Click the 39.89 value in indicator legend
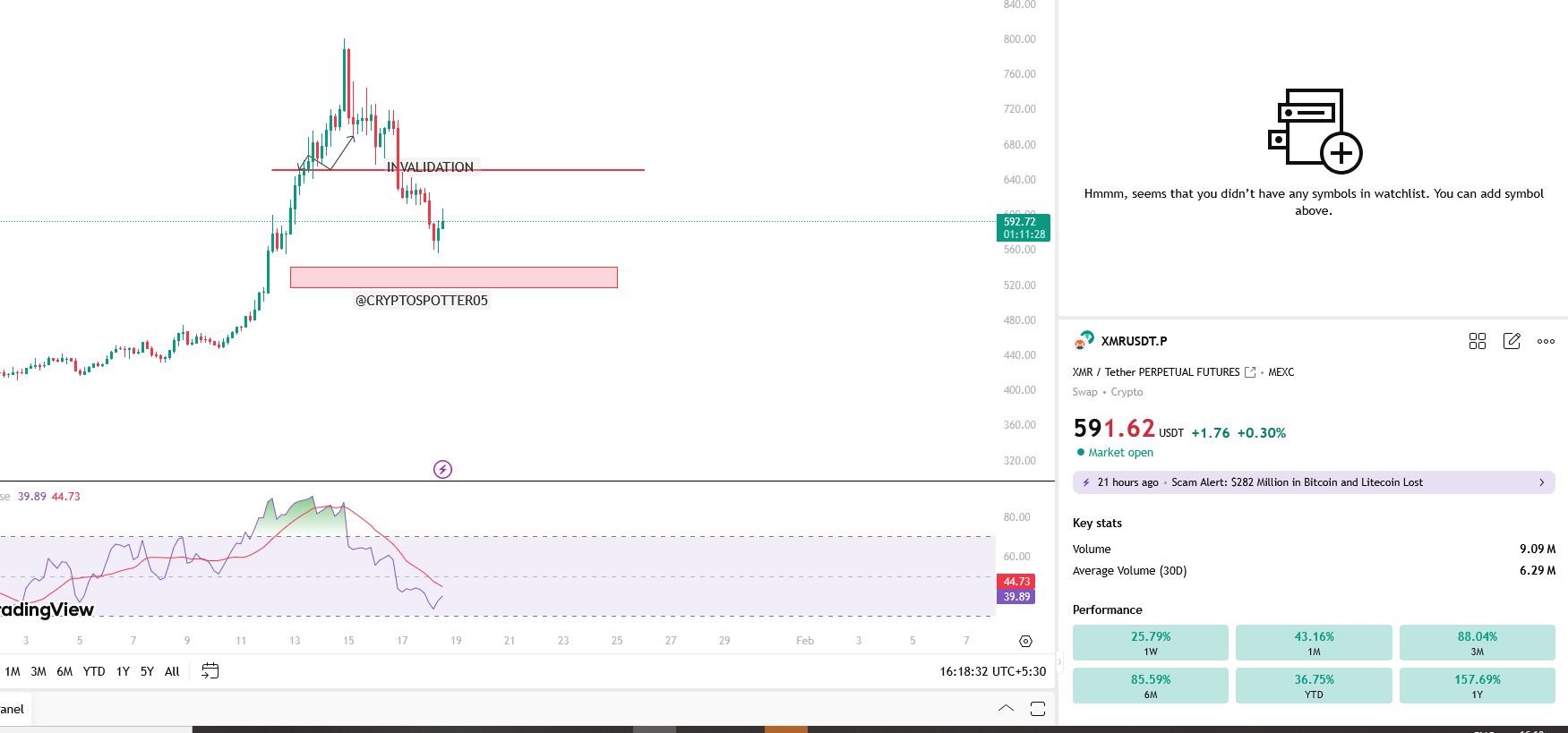1568x733 pixels. point(32,497)
